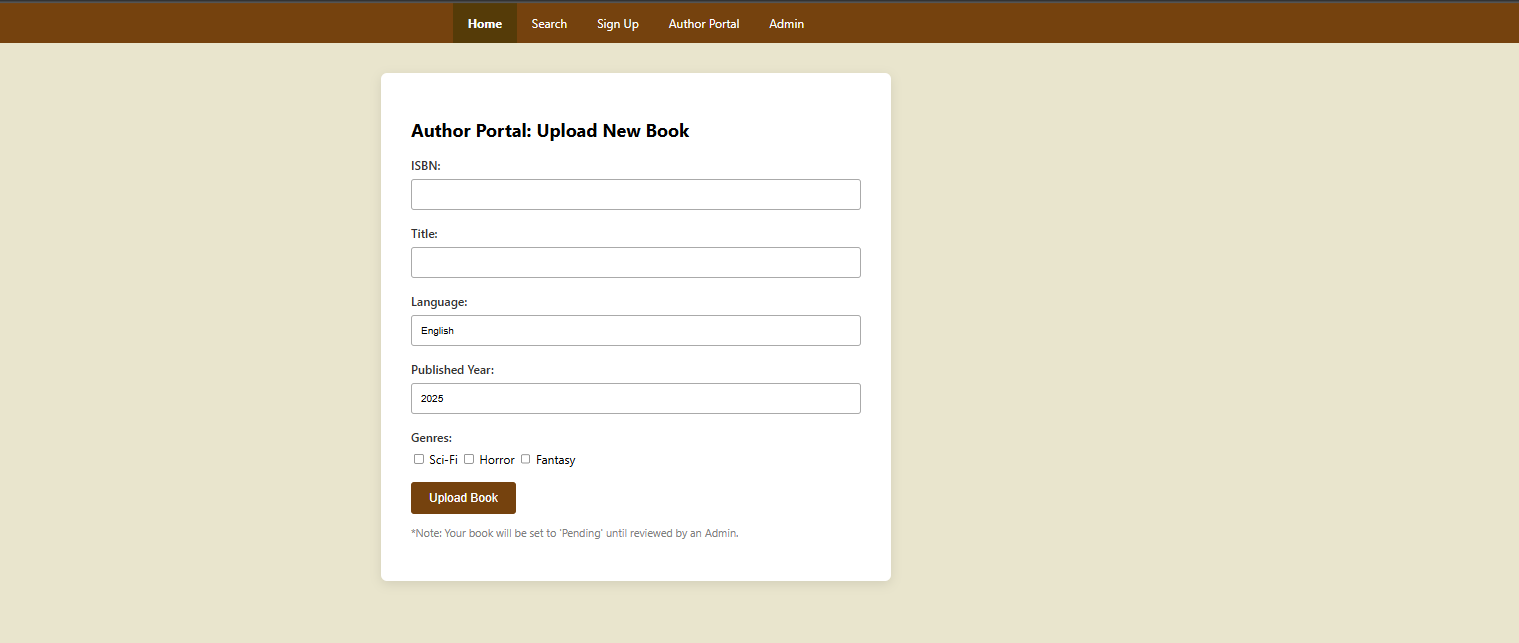Focus the ISBN text field
The image size is (1519, 643).
(635, 195)
